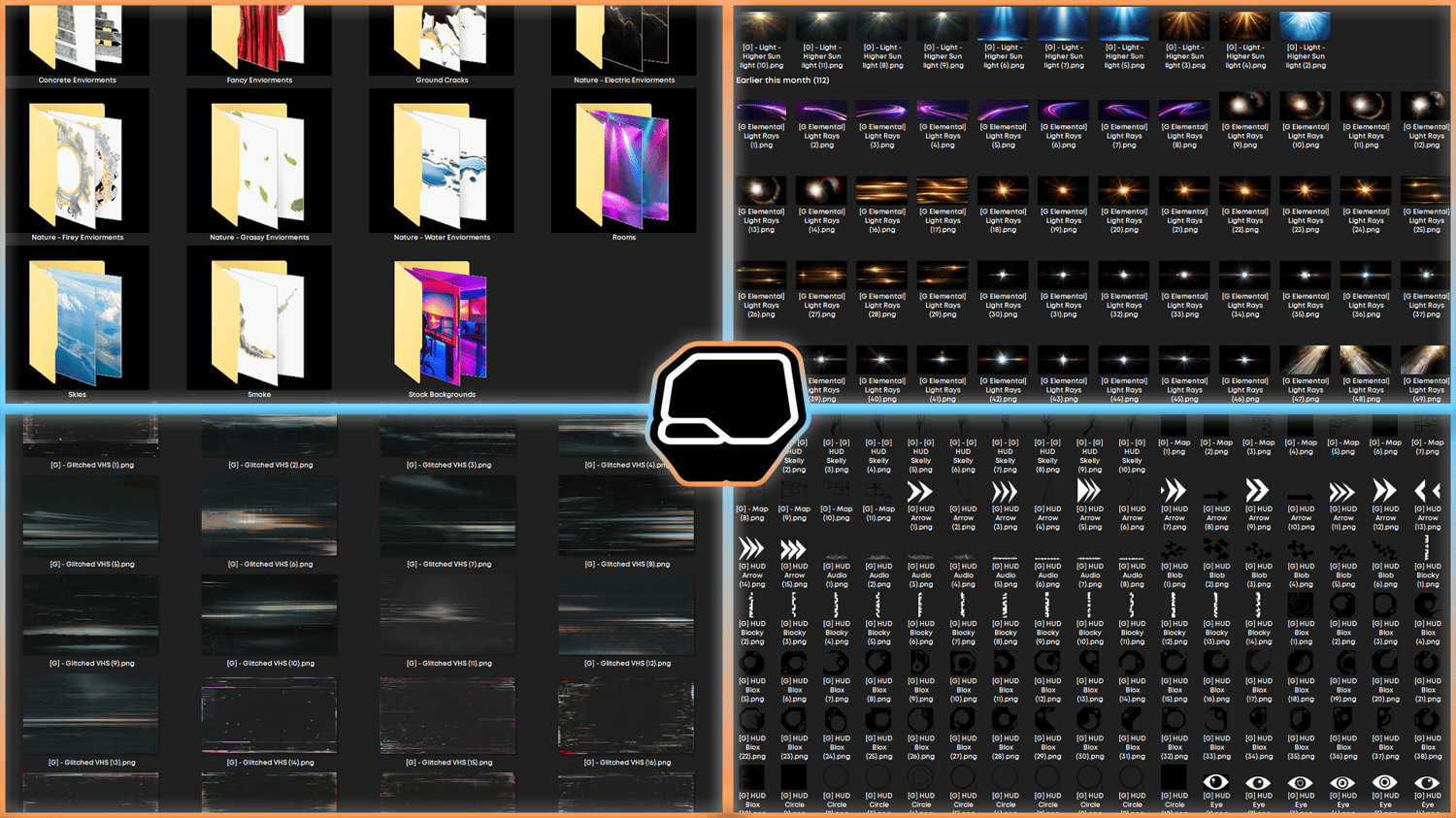Open the Fancy Enviorments folder
The width and height of the screenshot is (1456, 818).
[x=259, y=39]
